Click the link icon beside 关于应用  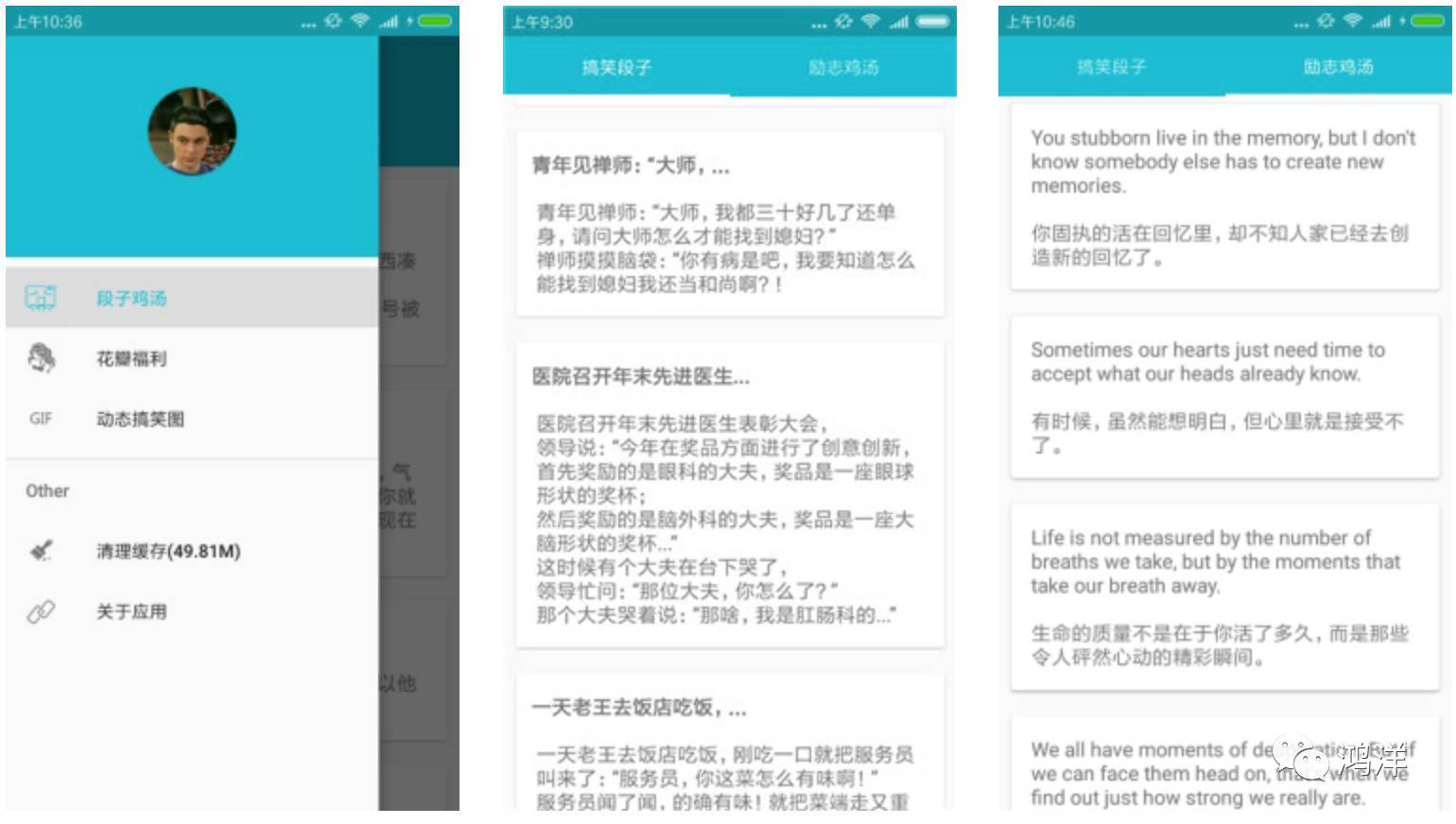[41, 611]
